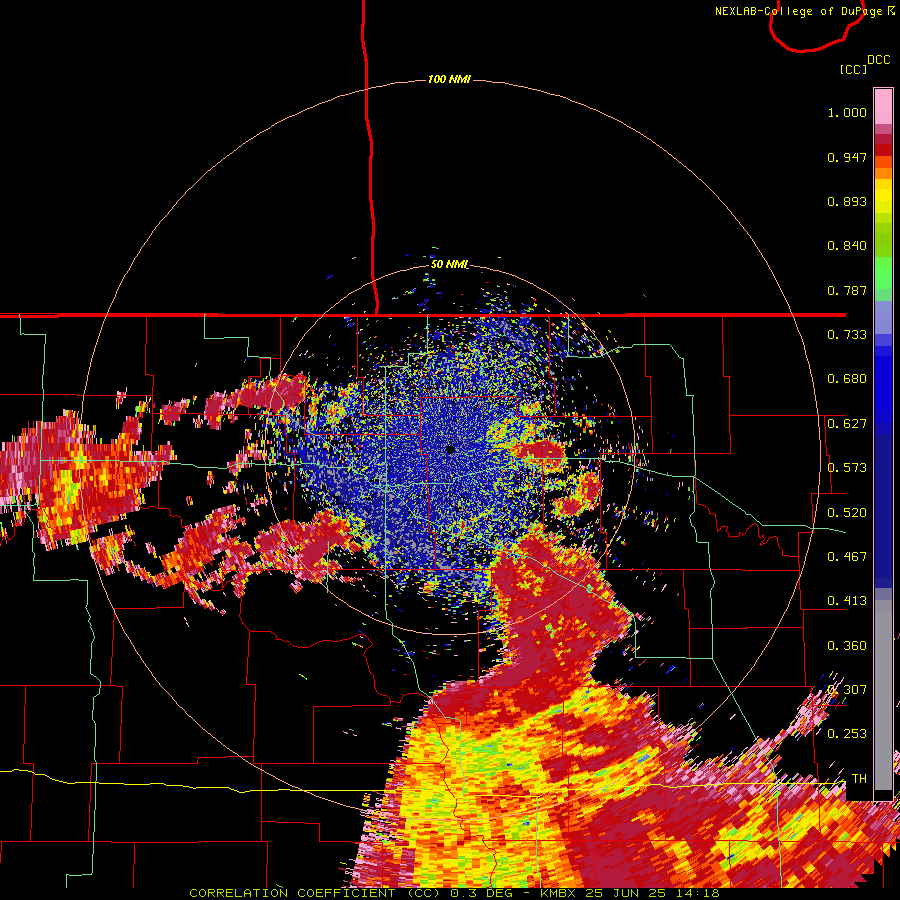The width and height of the screenshot is (900, 900).
Task: Click the [CC] legend unit label
Action: click(853, 69)
